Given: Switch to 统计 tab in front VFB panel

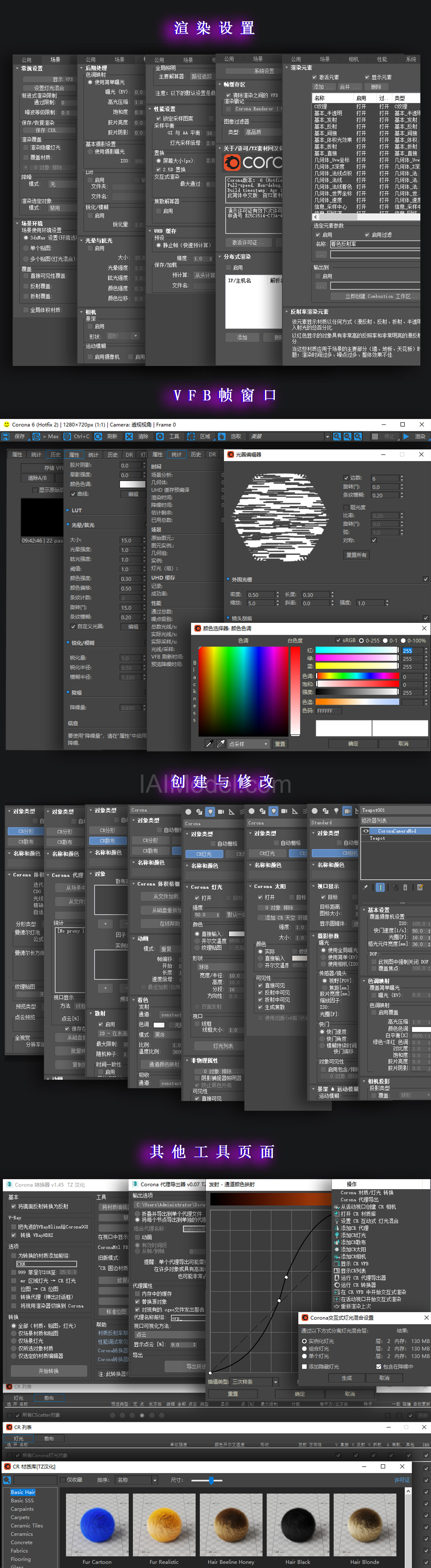Looking at the screenshot, I should pos(177,454).
